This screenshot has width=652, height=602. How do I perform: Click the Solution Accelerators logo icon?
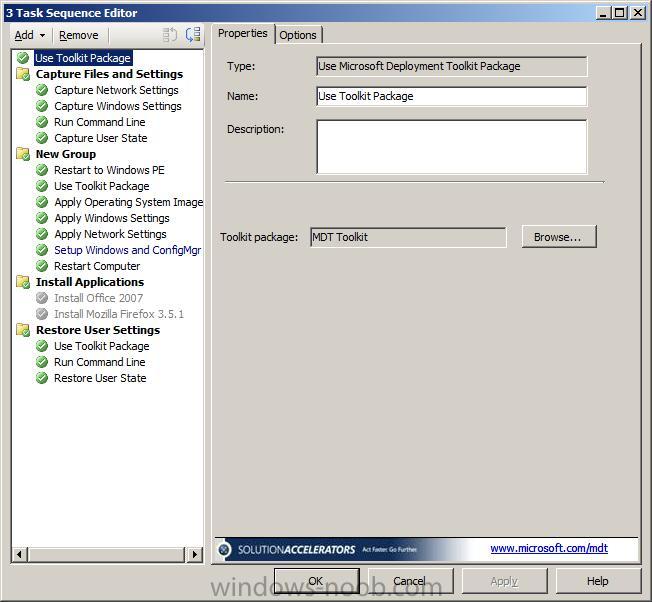[224, 550]
